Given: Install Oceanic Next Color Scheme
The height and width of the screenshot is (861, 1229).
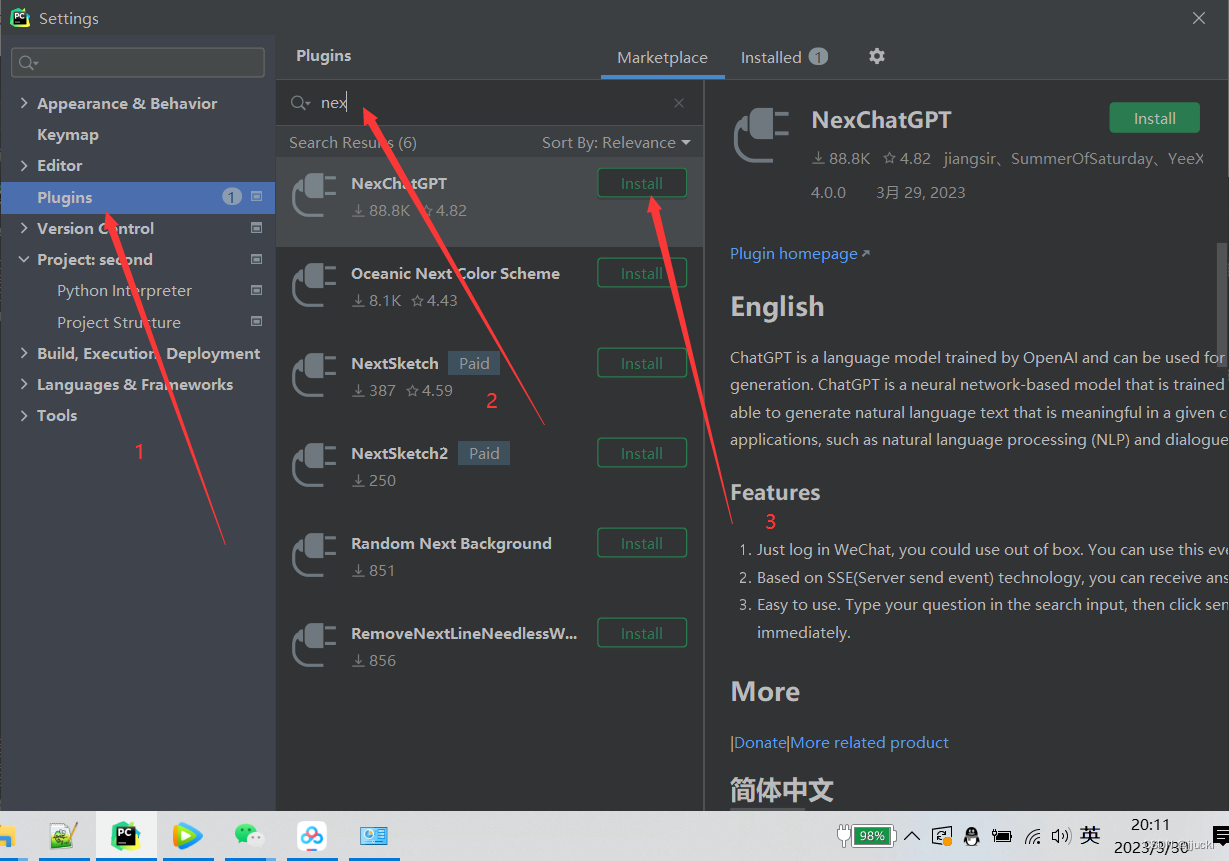Looking at the screenshot, I should [642, 273].
